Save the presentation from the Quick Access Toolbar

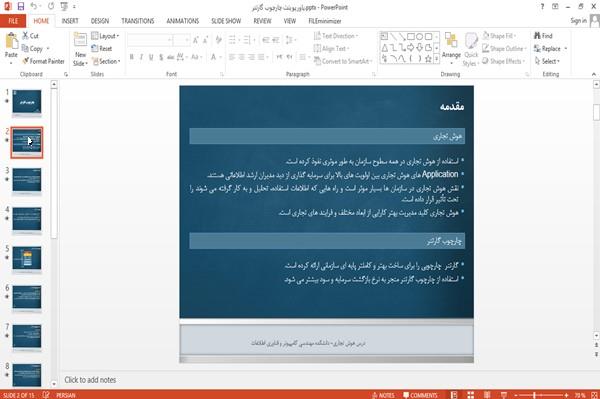21,7
